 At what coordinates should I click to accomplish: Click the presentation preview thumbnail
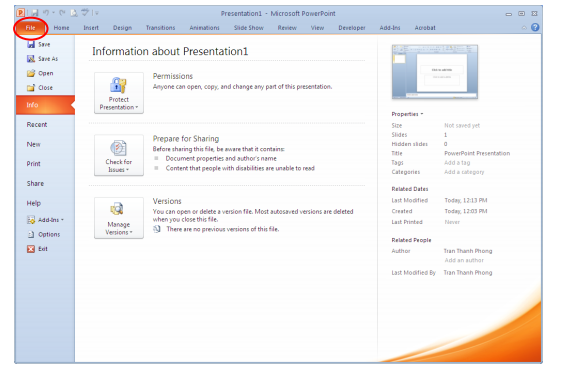435,71
